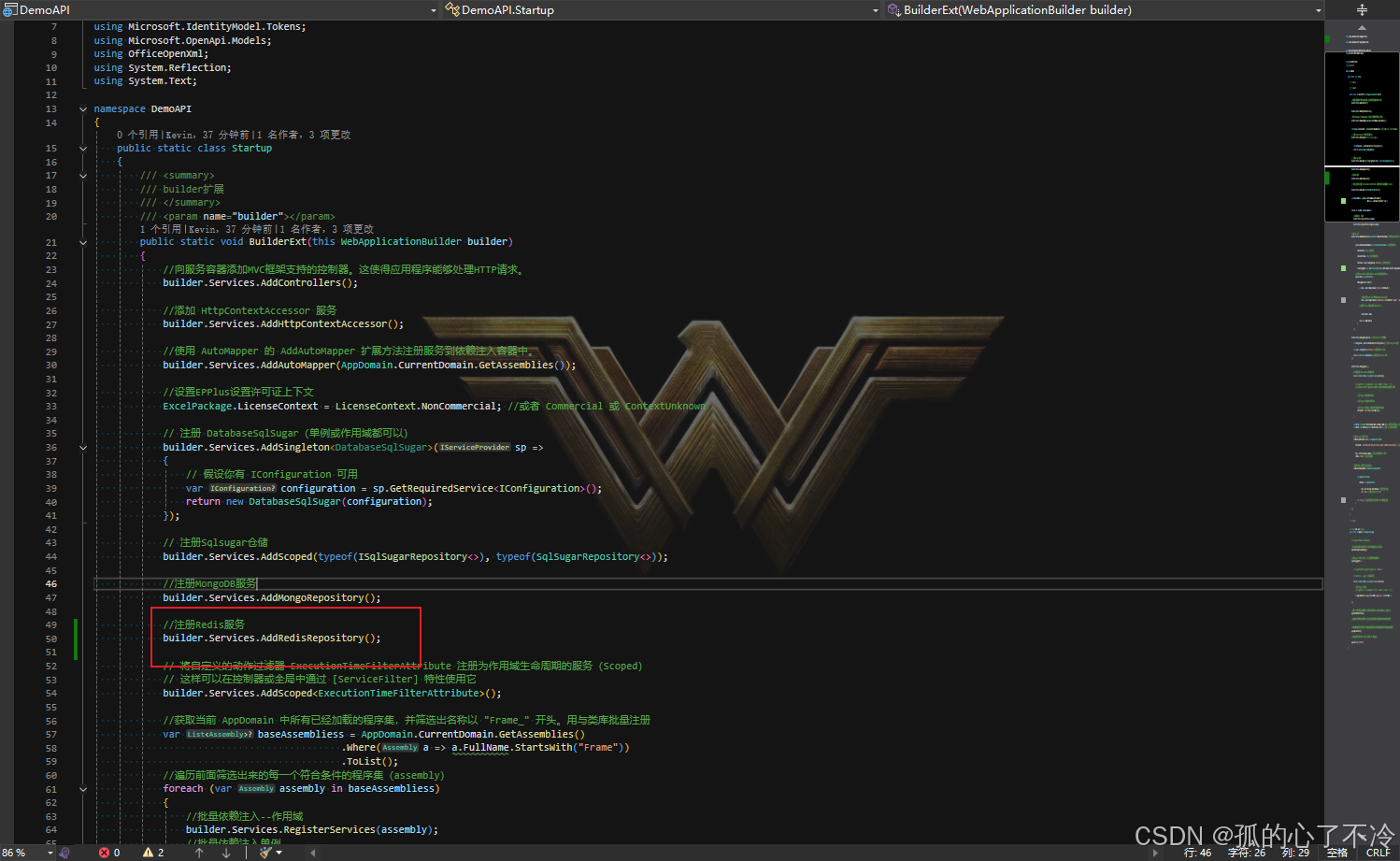
Task: Click 'AddAutoMapper' call on line 30
Action: [298, 366]
